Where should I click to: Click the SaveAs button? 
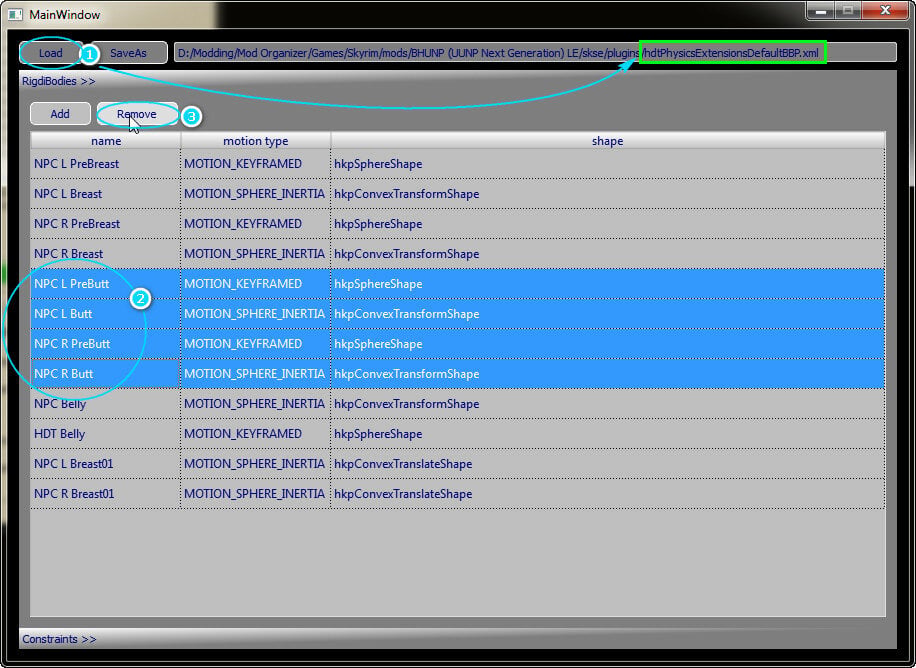[129, 53]
